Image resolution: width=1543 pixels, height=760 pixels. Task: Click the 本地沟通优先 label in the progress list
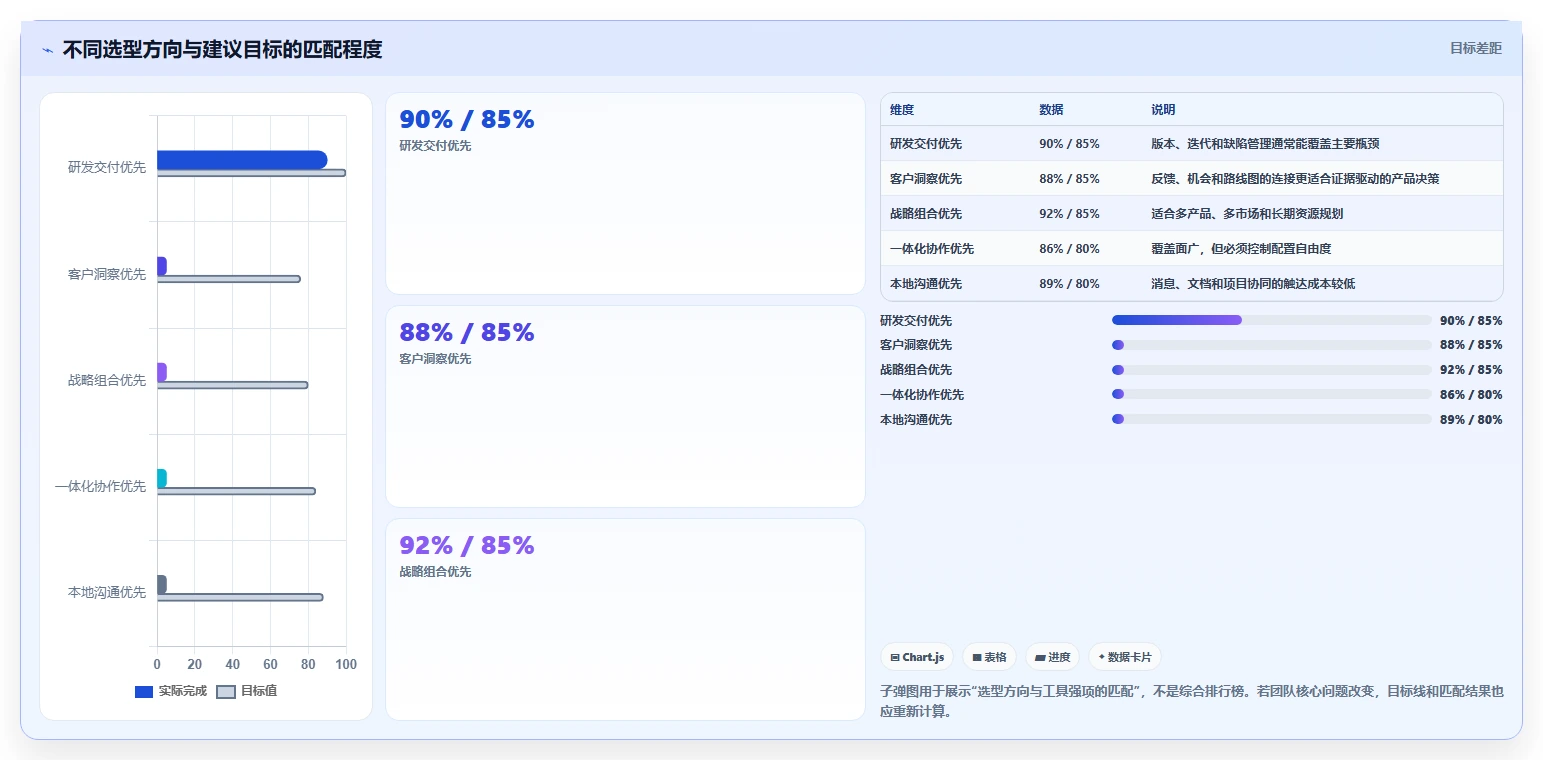(x=916, y=420)
